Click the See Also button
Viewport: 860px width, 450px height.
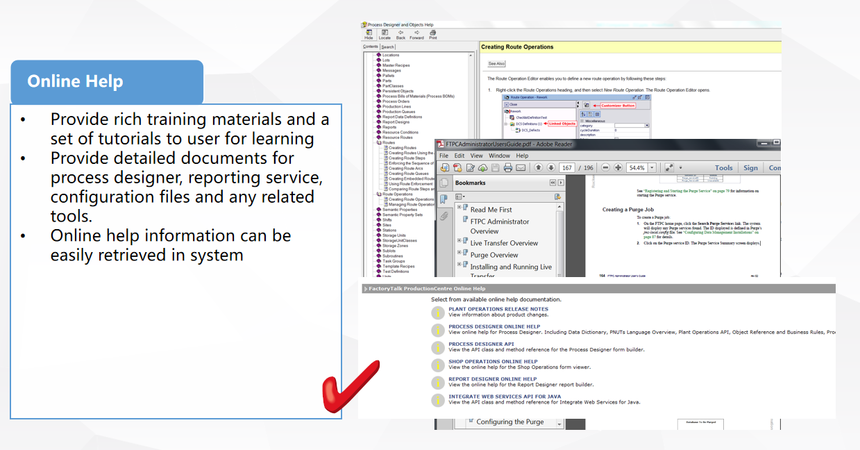point(496,64)
